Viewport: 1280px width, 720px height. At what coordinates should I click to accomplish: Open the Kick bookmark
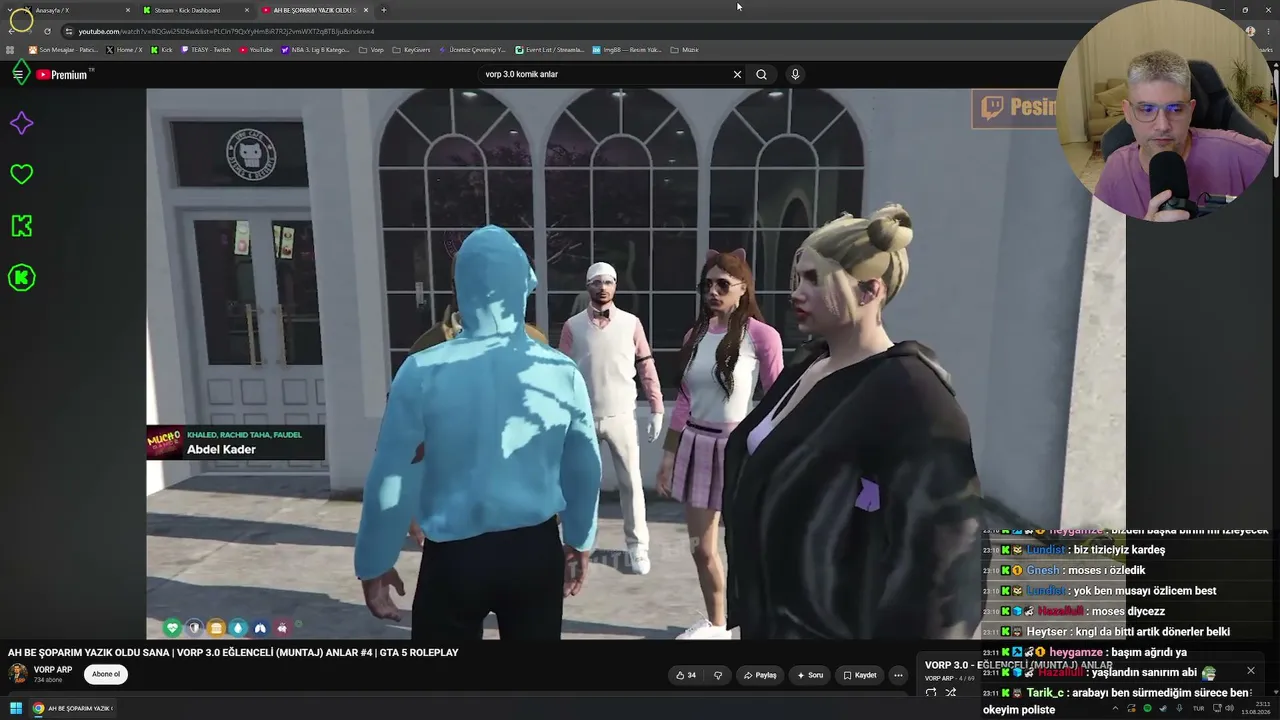[161, 50]
